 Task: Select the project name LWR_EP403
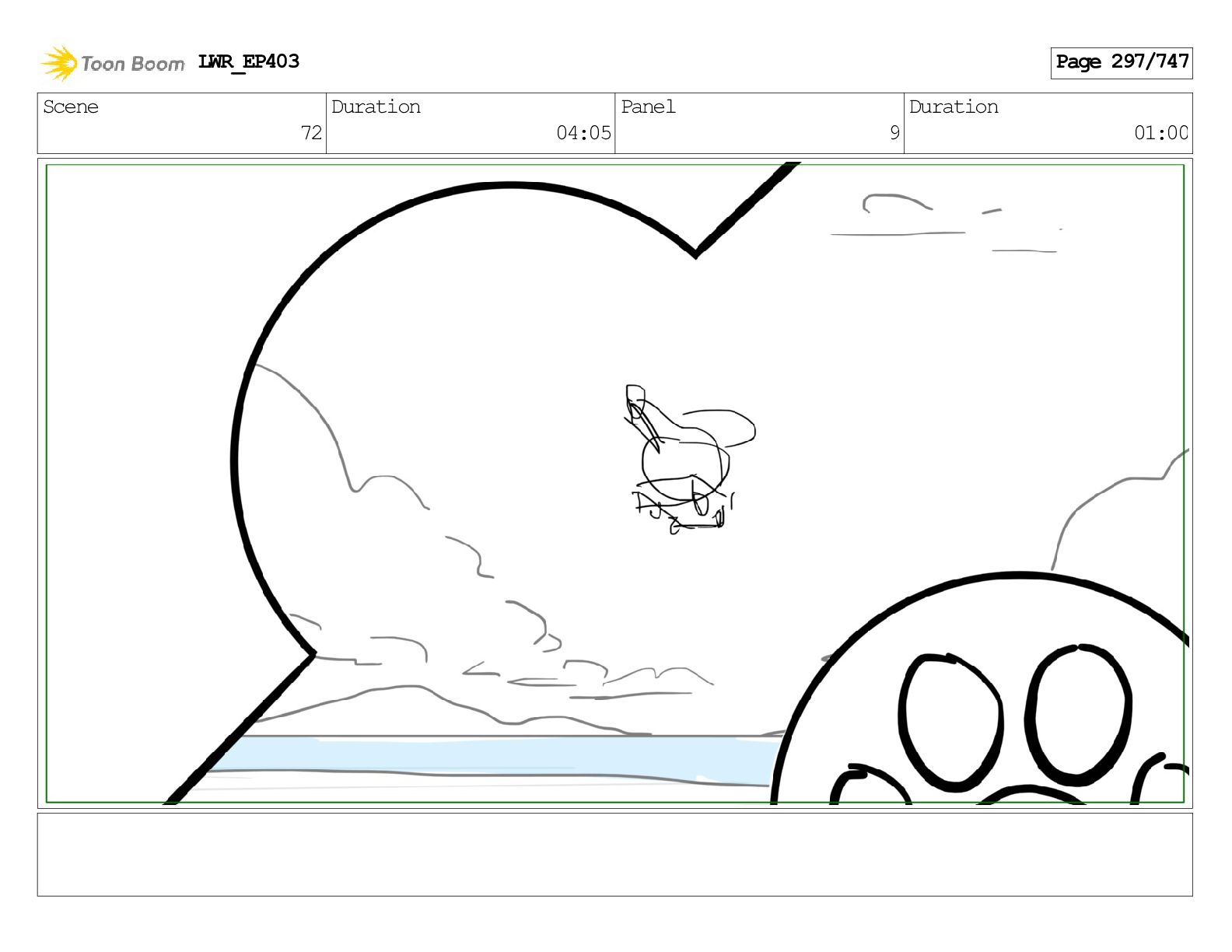pos(249,61)
